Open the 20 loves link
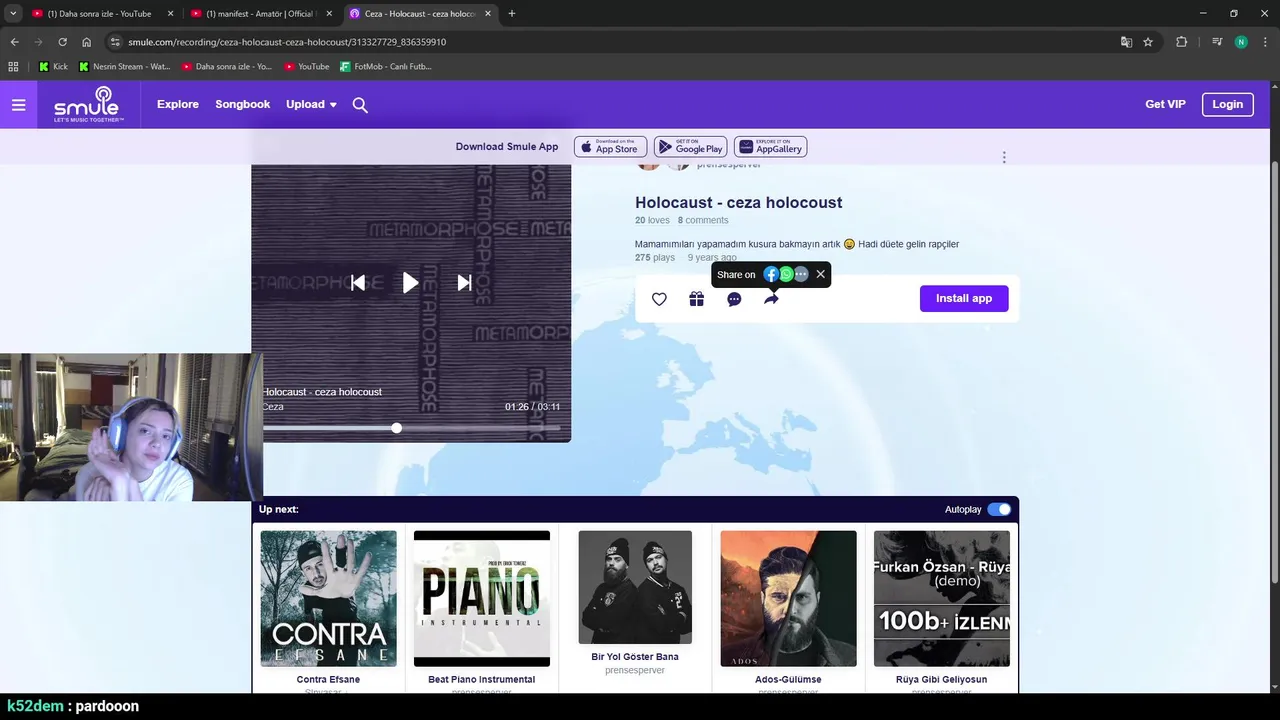 [x=652, y=220]
